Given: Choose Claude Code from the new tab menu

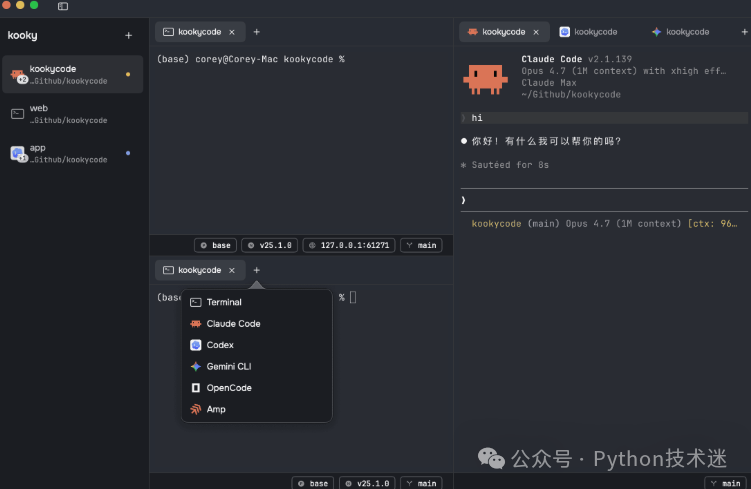Looking at the screenshot, I should coord(257,324).
